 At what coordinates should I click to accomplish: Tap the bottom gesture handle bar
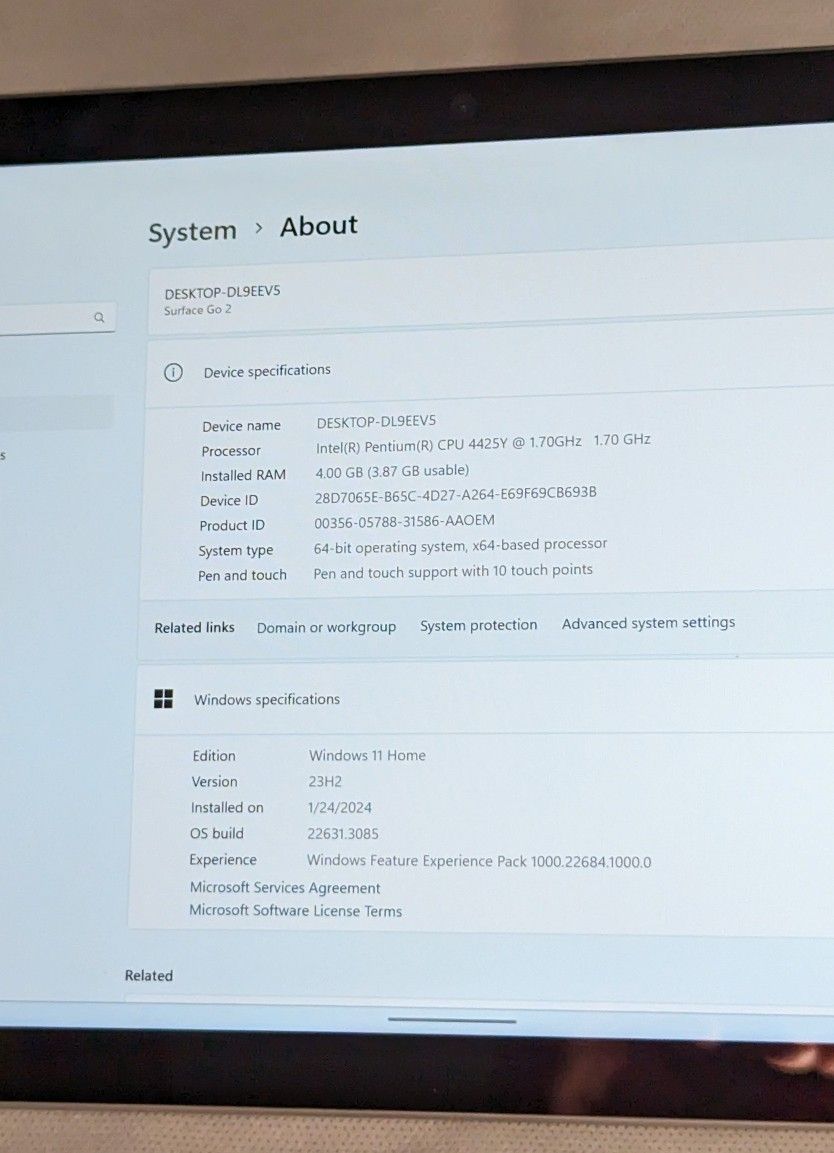[452, 1021]
